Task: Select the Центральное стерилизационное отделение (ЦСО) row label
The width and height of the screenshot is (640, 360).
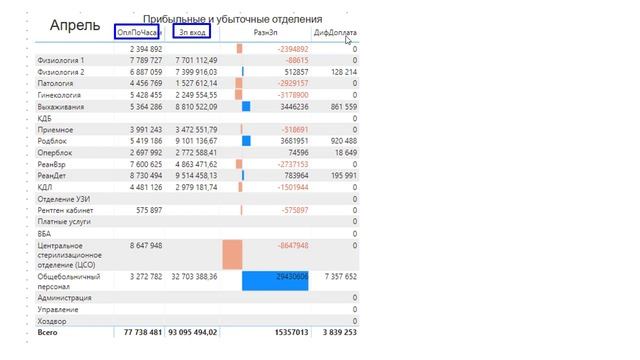Action: (70, 256)
